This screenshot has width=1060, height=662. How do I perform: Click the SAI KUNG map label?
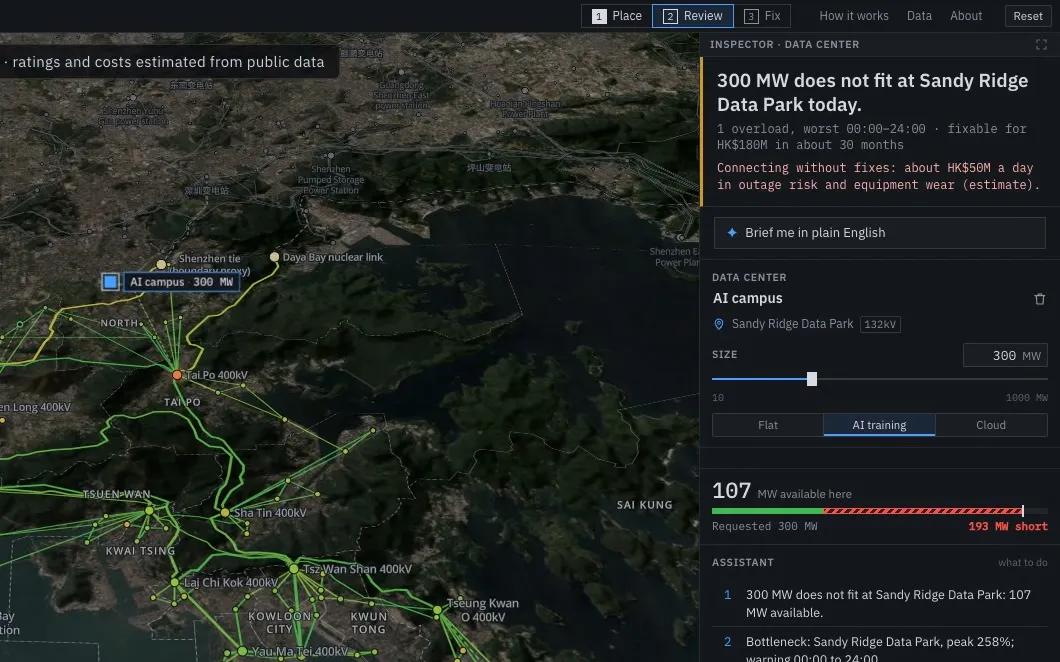pyautogui.click(x=644, y=505)
